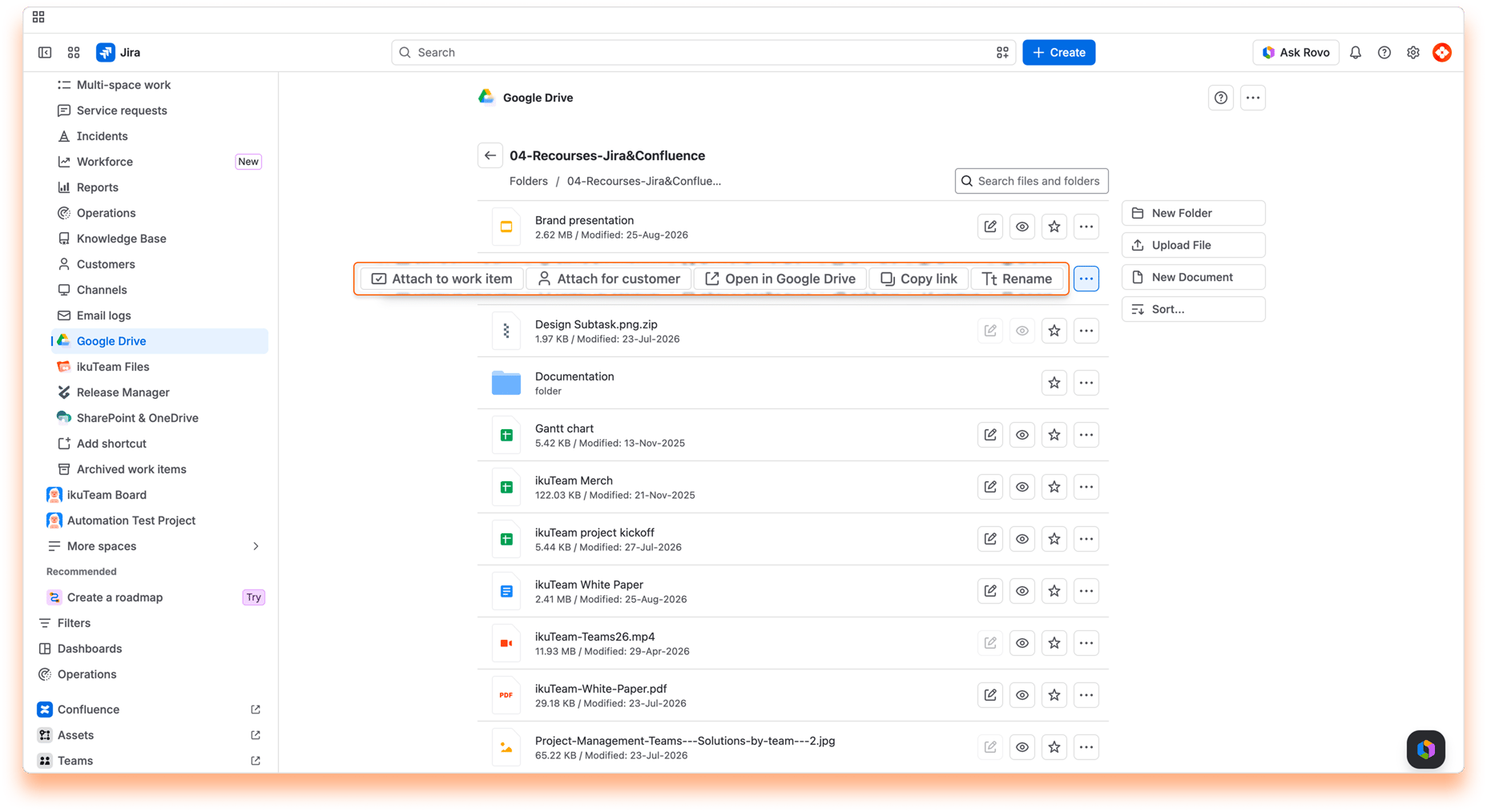
Task: Click New Folder button
Action: tap(1193, 213)
